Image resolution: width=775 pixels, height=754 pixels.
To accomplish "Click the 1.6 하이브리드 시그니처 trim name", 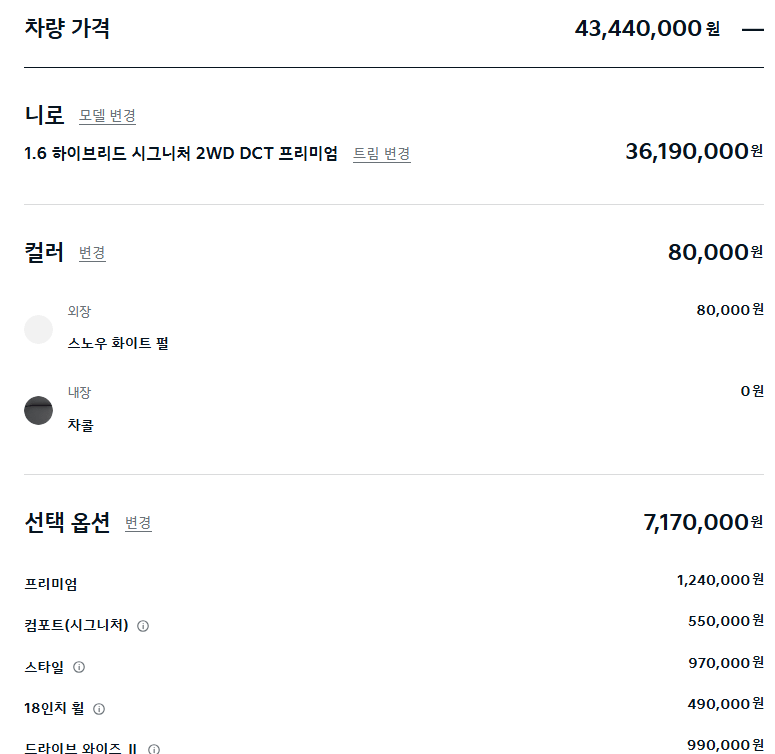I will tap(181, 153).
